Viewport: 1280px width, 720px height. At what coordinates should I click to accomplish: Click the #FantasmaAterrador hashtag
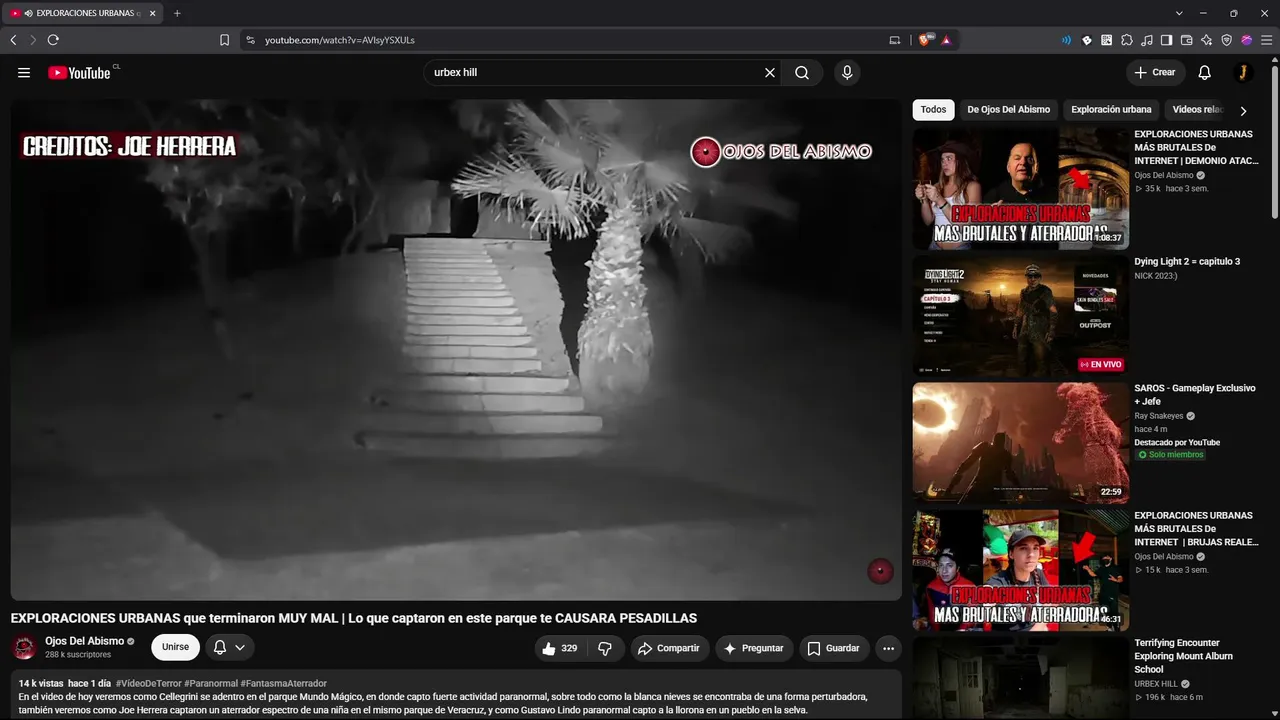click(284, 683)
